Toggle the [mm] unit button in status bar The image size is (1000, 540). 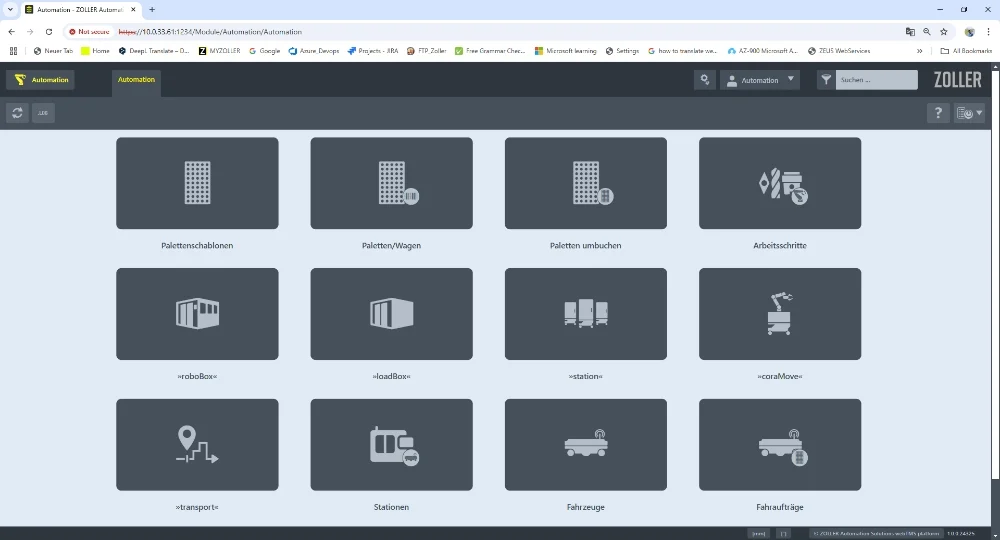click(759, 533)
